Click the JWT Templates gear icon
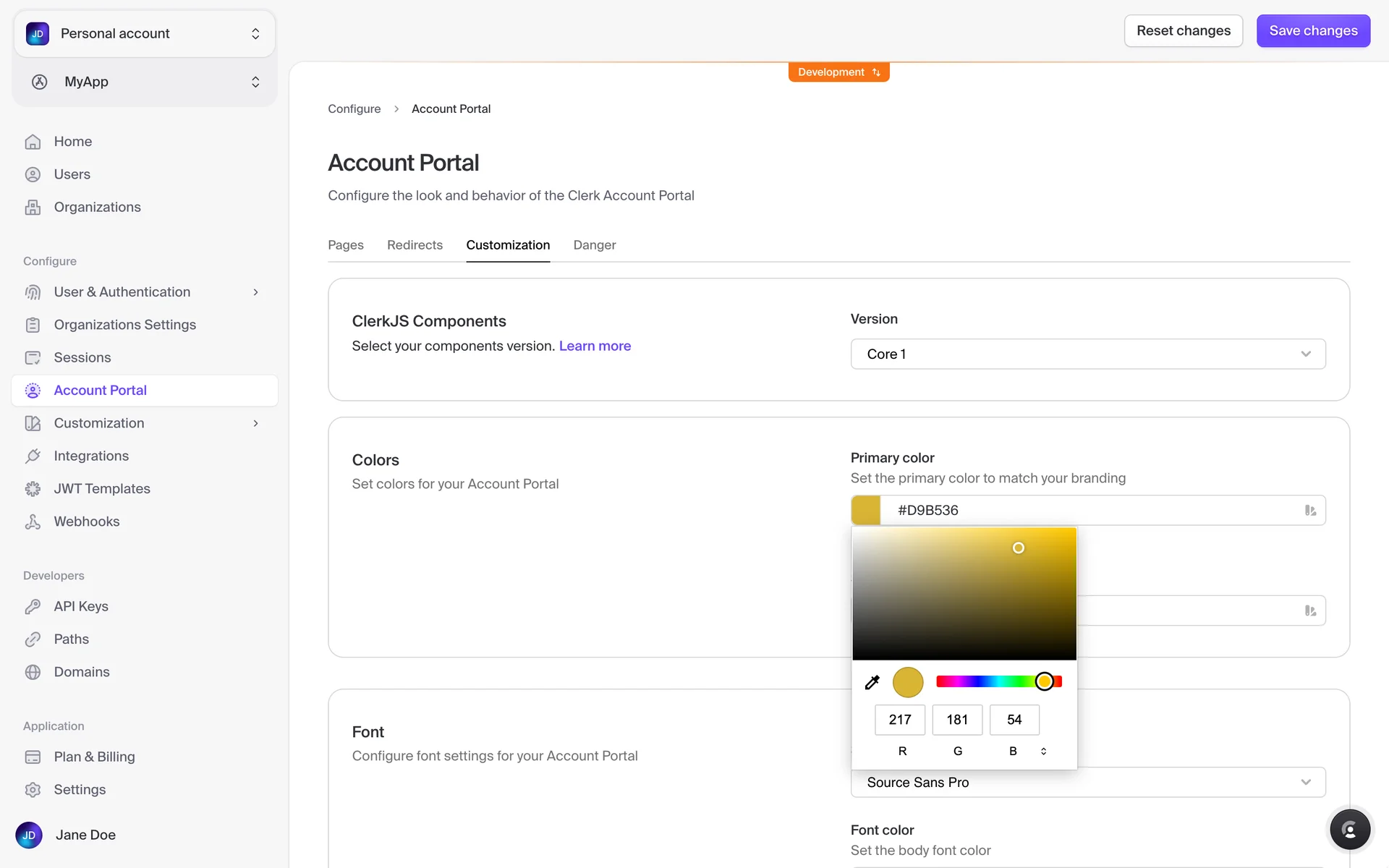 (33, 489)
